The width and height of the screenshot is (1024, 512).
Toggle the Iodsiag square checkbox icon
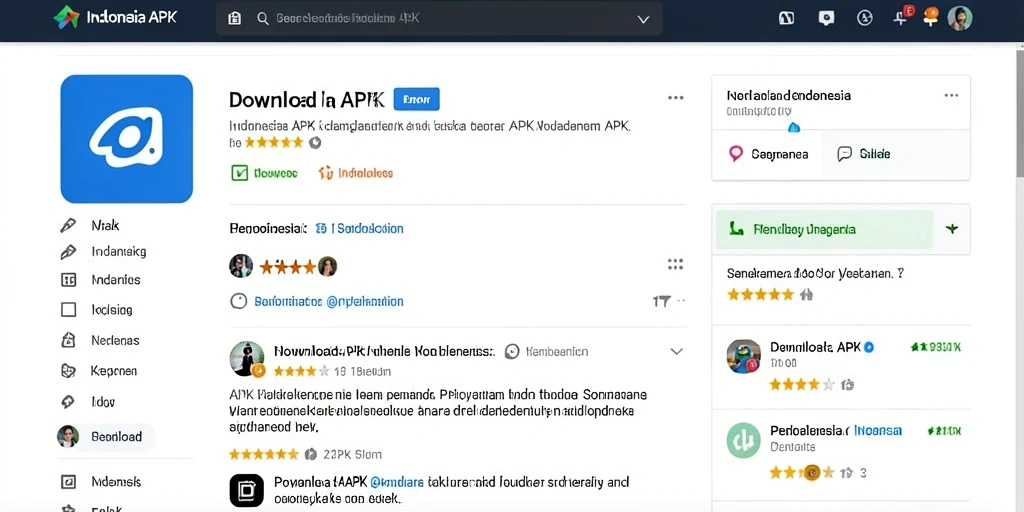coord(69,310)
